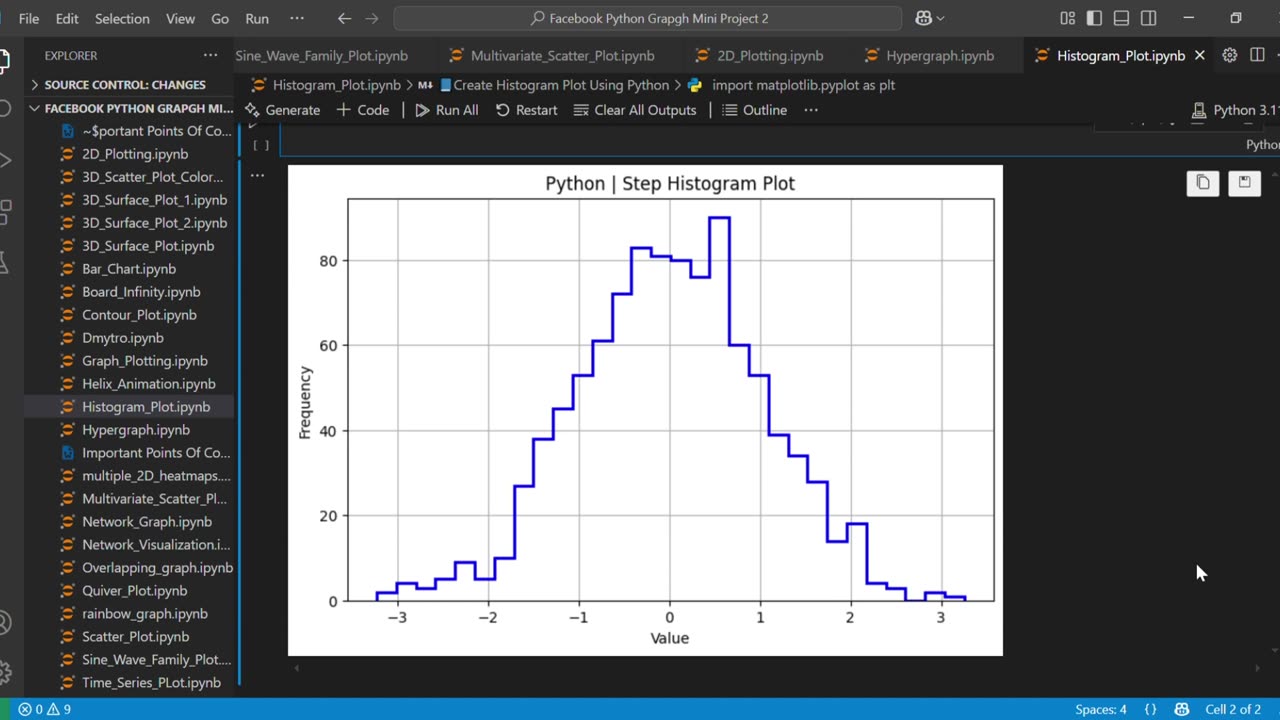Open the Go menu
Viewport: 1280px width, 720px height.
[x=220, y=18]
